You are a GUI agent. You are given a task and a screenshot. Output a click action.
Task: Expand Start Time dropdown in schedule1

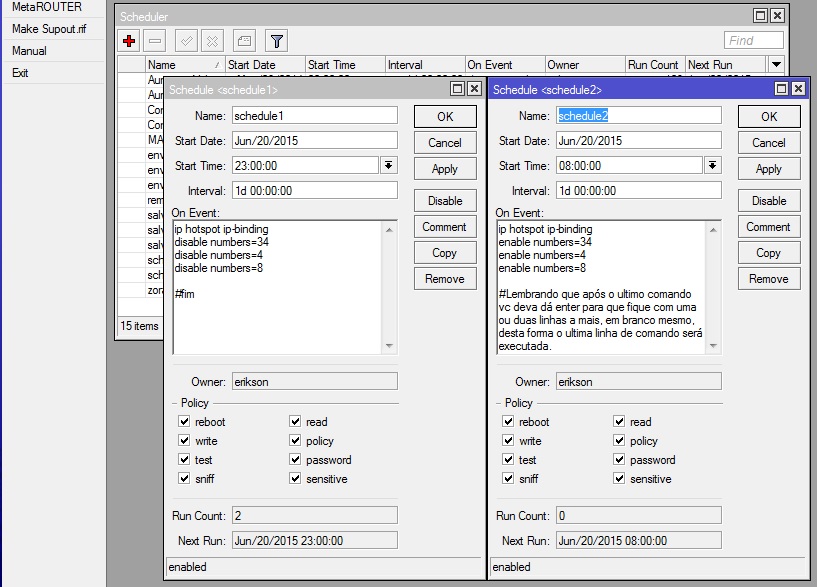[389, 166]
